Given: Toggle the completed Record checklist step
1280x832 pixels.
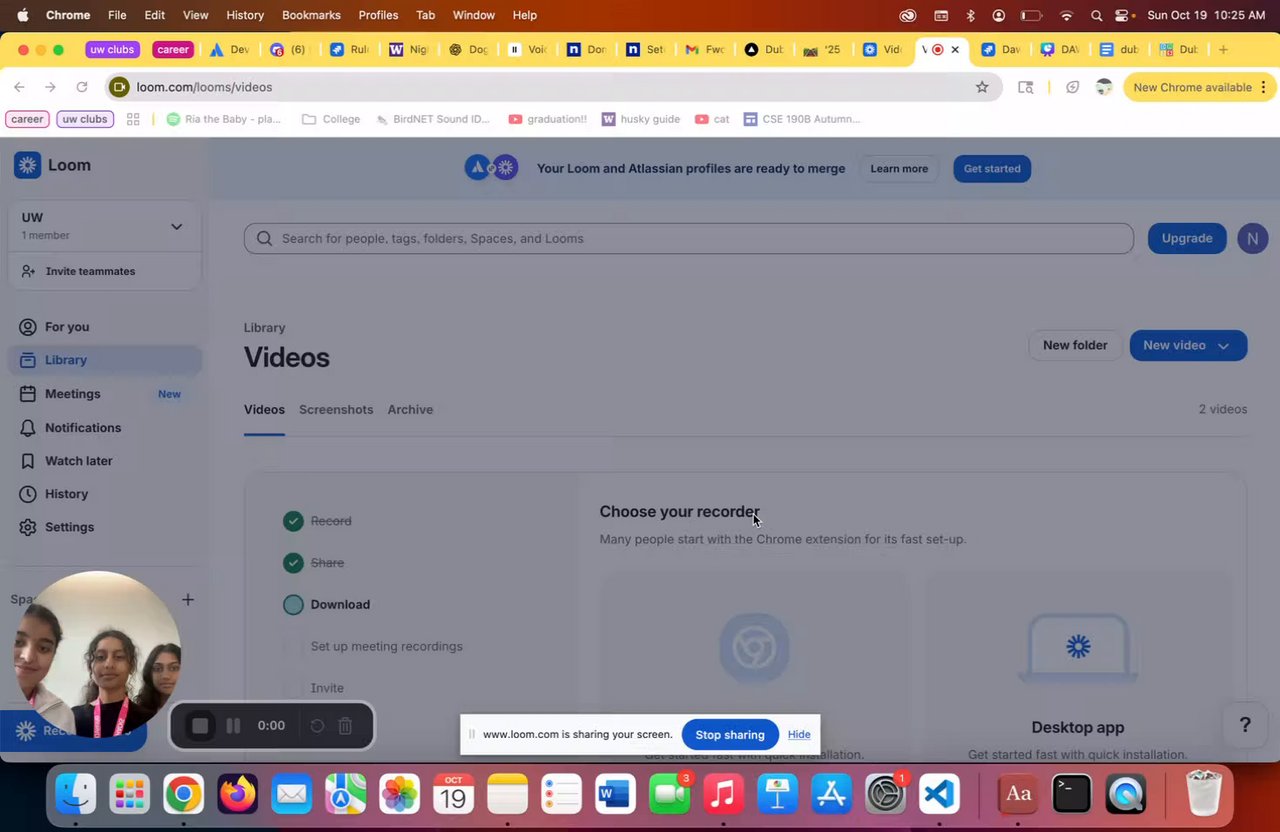Looking at the screenshot, I should coord(293,521).
